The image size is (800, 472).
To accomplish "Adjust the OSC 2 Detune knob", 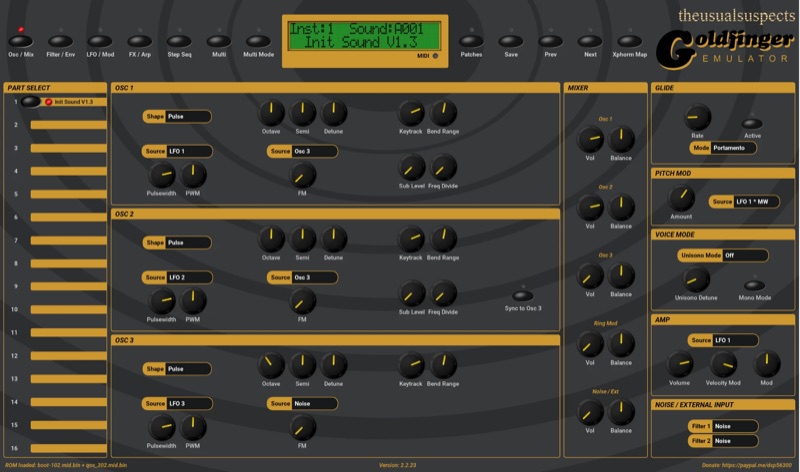I will click(x=334, y=239).
